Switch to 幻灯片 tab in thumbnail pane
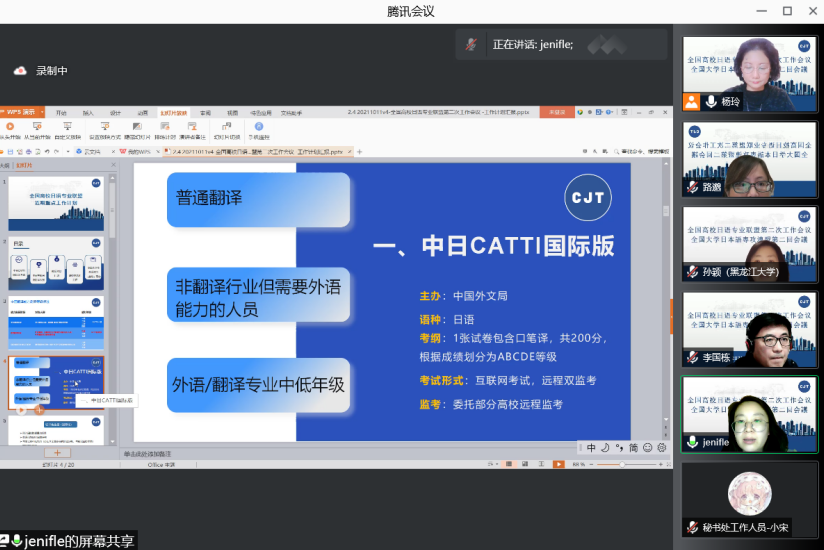Screen dimensions: 824x550 [24, 165]
